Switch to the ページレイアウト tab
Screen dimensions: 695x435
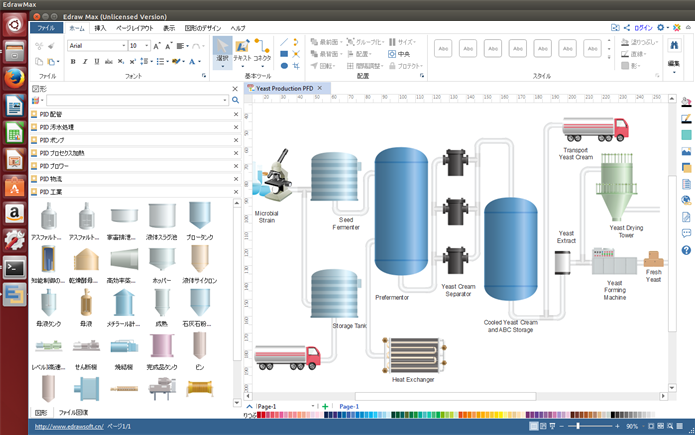click(133, 28)
